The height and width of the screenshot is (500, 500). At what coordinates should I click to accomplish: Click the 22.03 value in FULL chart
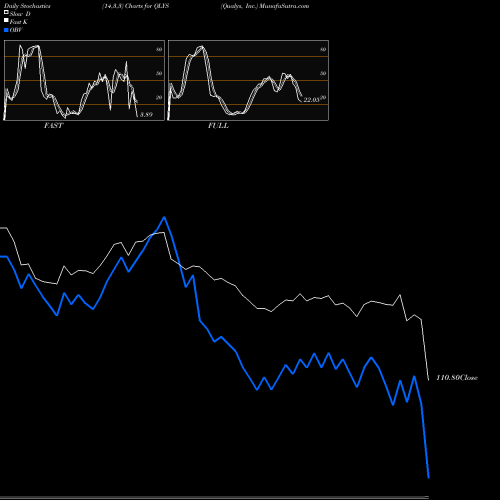(x=311, y=99)
